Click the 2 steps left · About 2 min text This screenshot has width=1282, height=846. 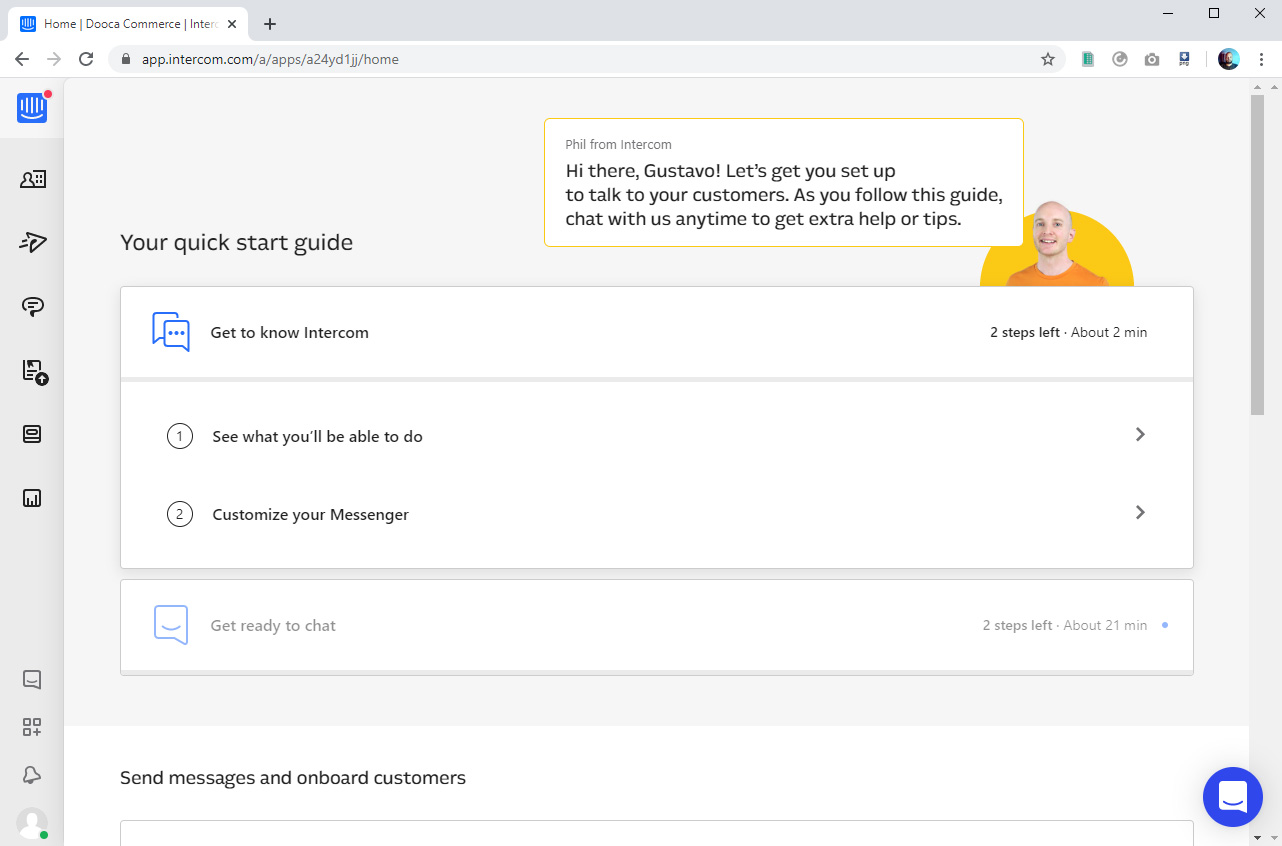(1069, 332)
